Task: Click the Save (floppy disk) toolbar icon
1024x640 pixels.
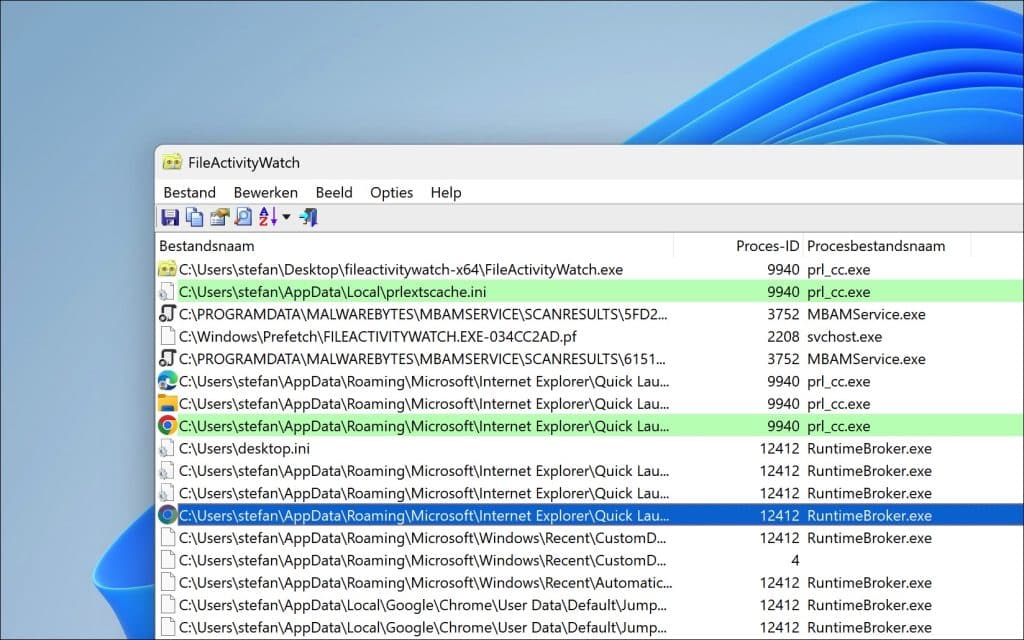Action: pyautogui.click(x=170, y=217)
